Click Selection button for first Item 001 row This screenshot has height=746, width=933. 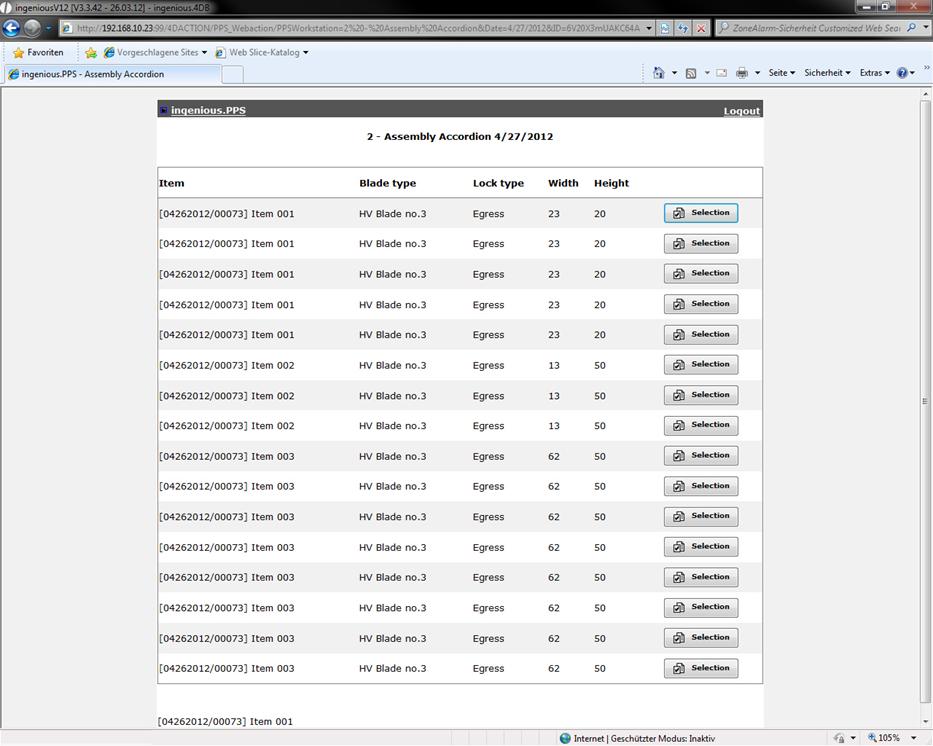[701, 213]
